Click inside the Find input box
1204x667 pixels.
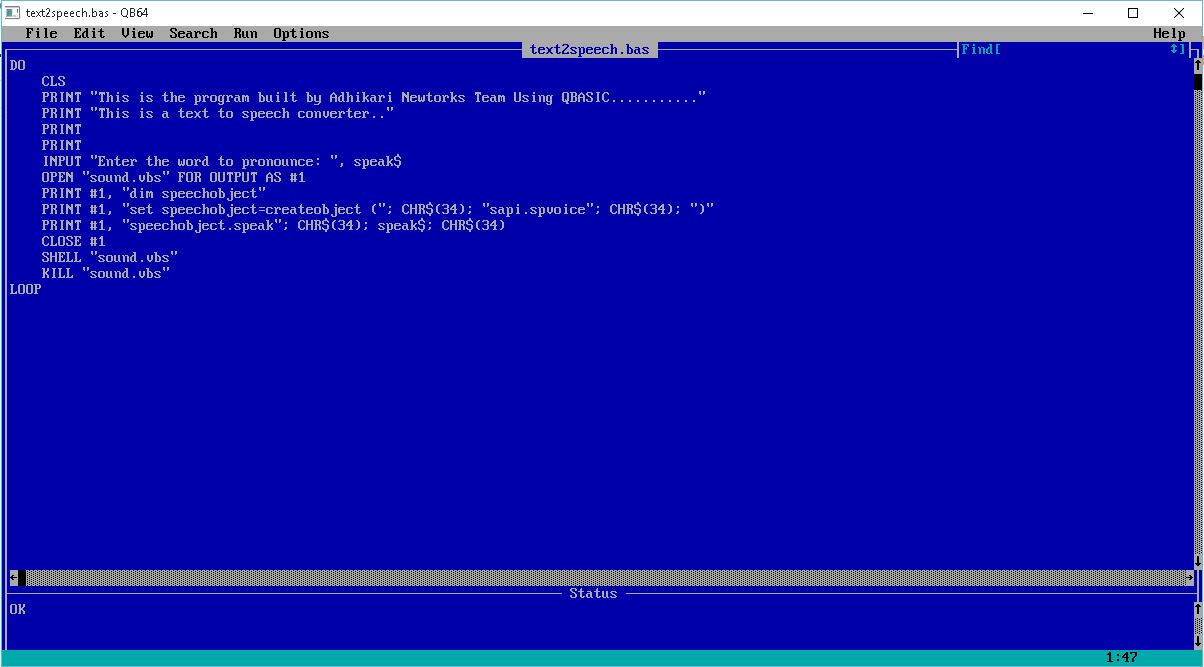pos(1080,48)
